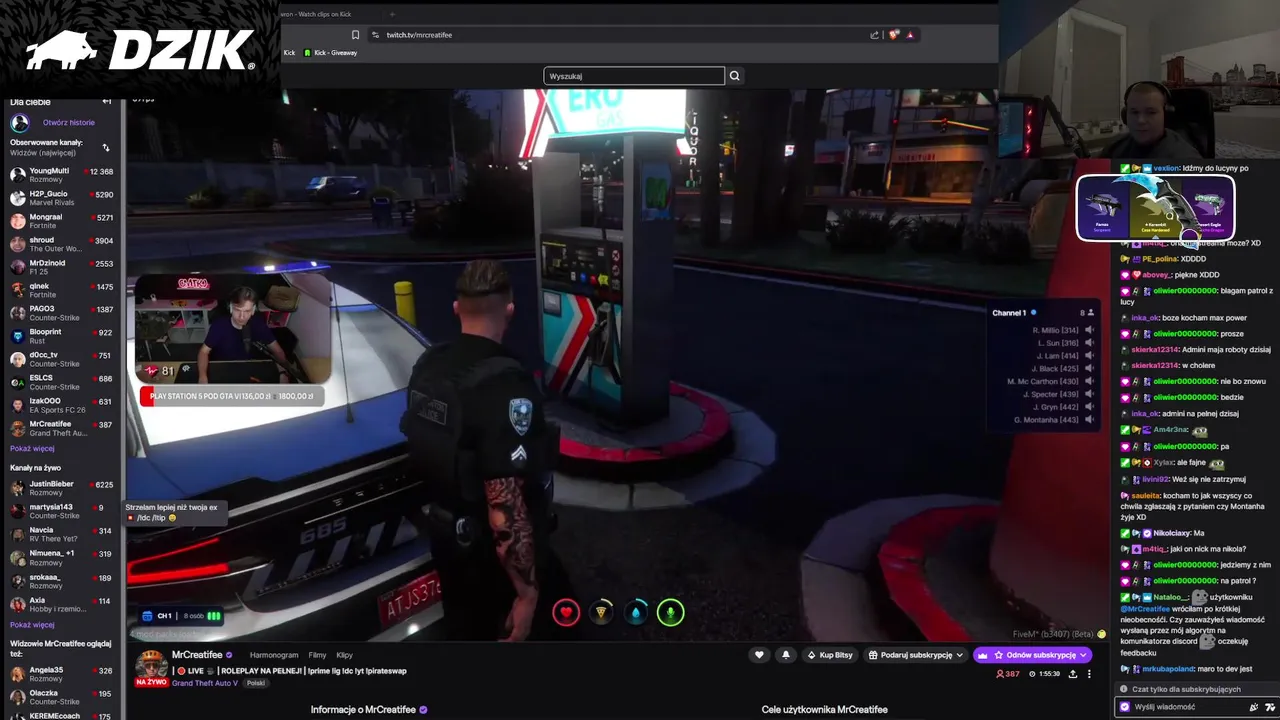
Task: Open Axia live channel
Action: [x=61, y=605]
